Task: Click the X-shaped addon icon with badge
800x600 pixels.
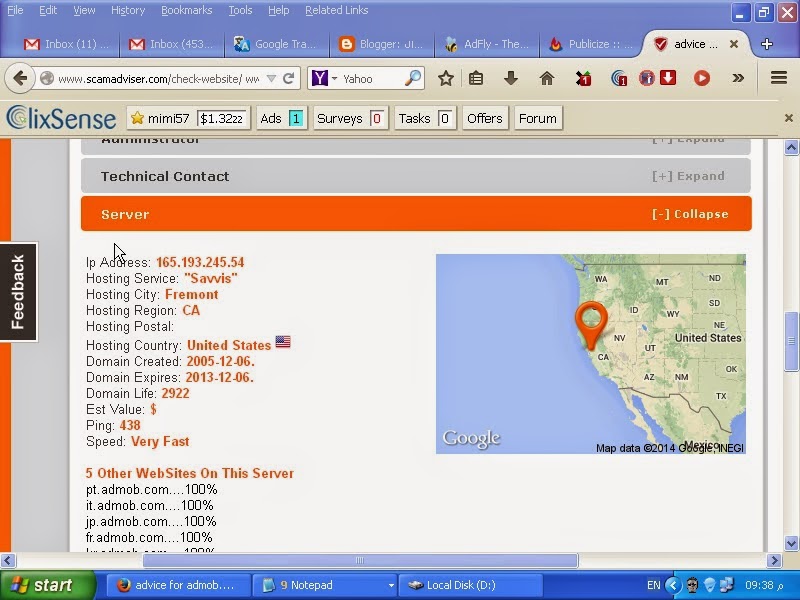Action: click(583, 78)
